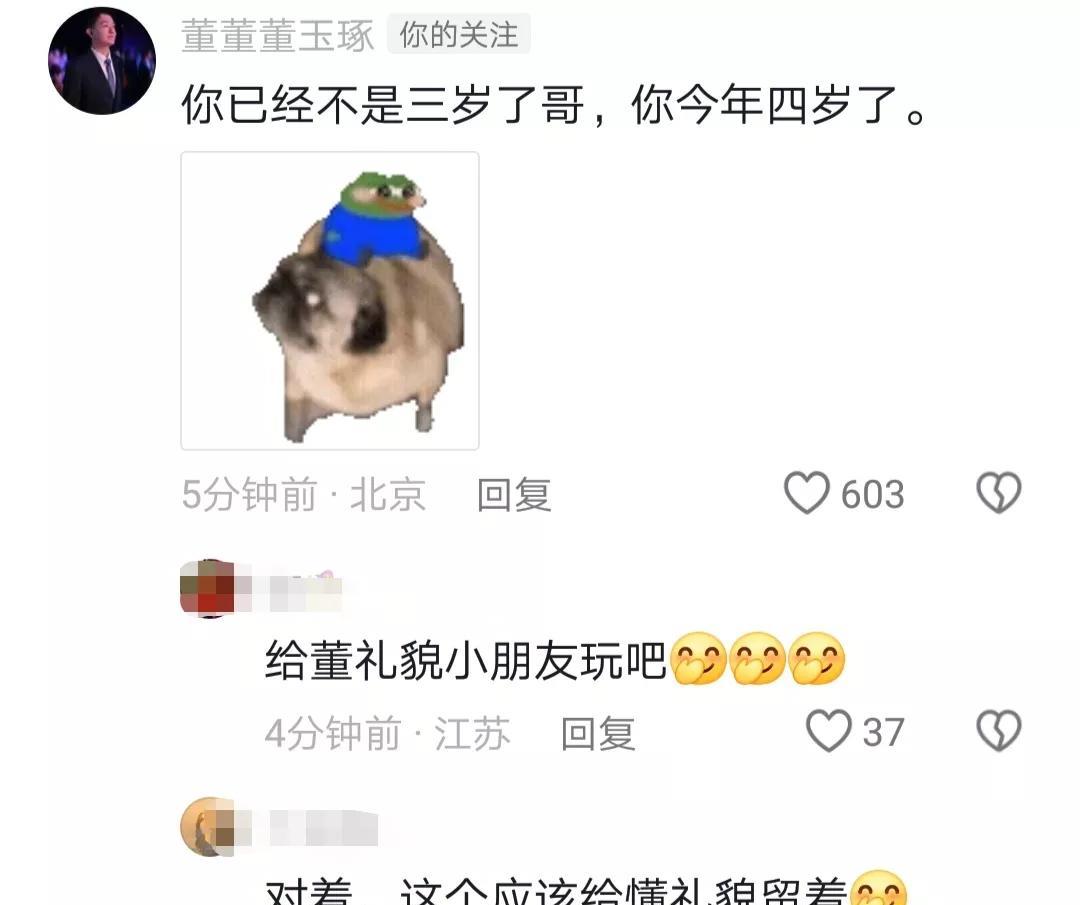The height and width of the screenshot is (905, 1080).
Task: Like the reply with 37 likes
Action: pos(829,731)
